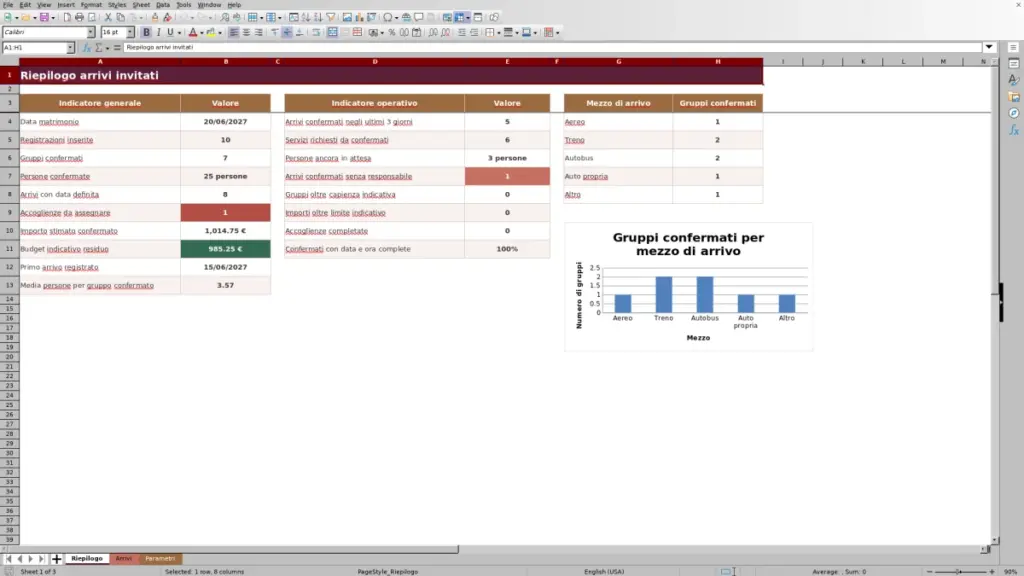This screenshot has width=1024, height=576.
Task: Toggle Wrap Text
Action: [x=316, y=33]
